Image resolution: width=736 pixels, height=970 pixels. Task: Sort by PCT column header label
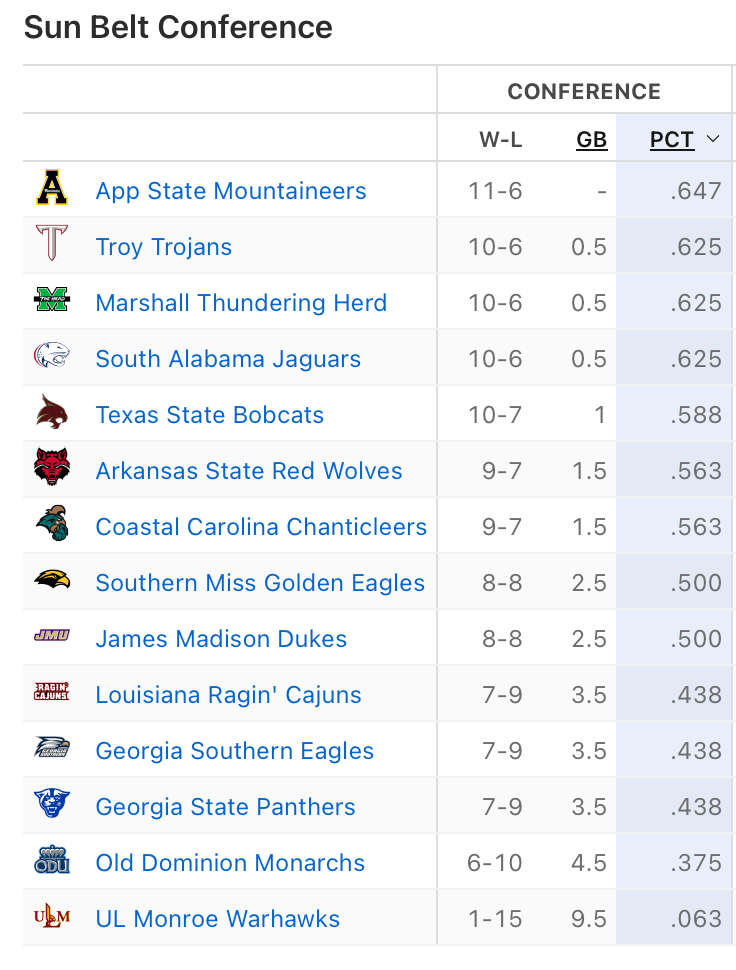pyautogui.click(x=672, y=140)
